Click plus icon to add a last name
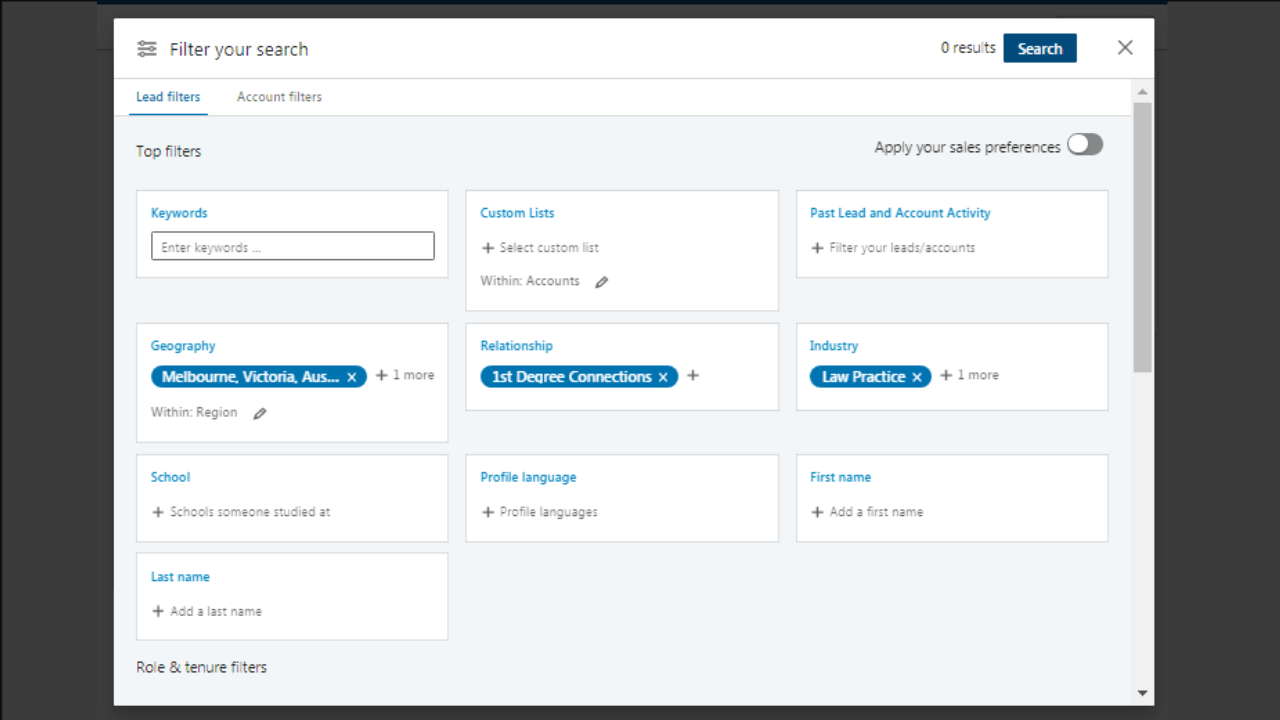This screenshot has width=1280, height=720. tap(158, 611)
